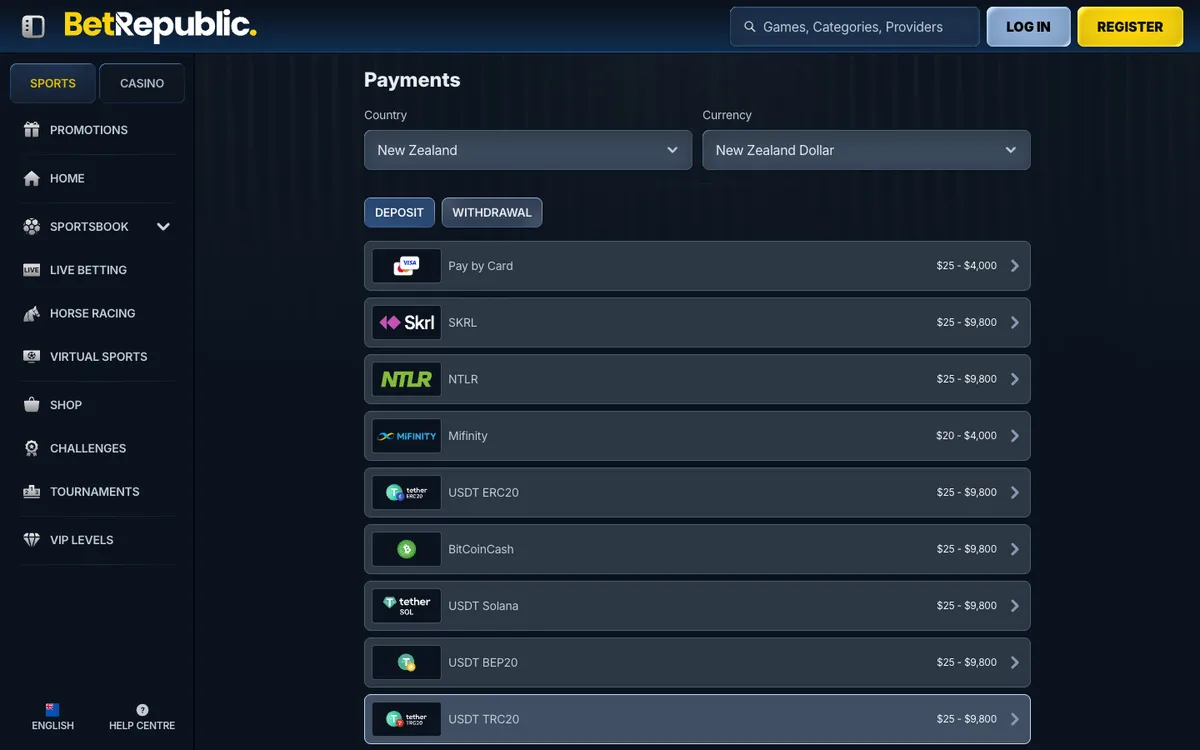Click the tether ERC20 logo

[x=407, y=493]
